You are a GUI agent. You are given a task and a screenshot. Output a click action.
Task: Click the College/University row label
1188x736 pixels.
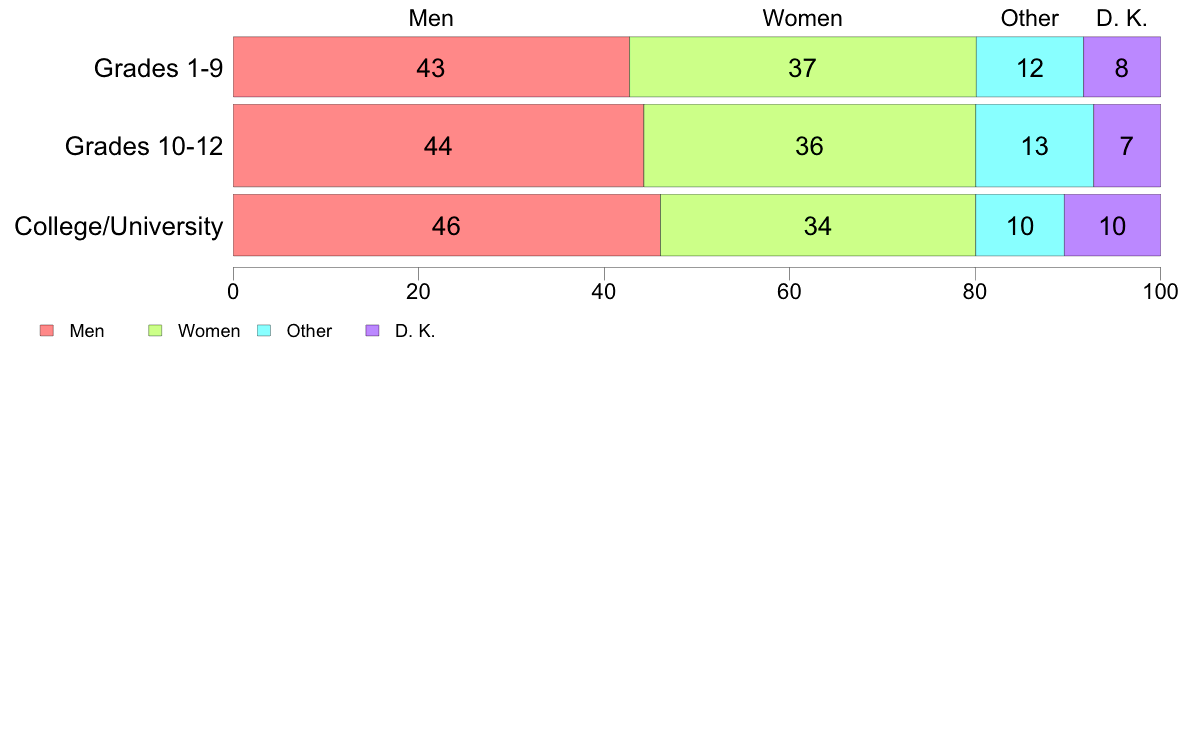tap(119, 226)
